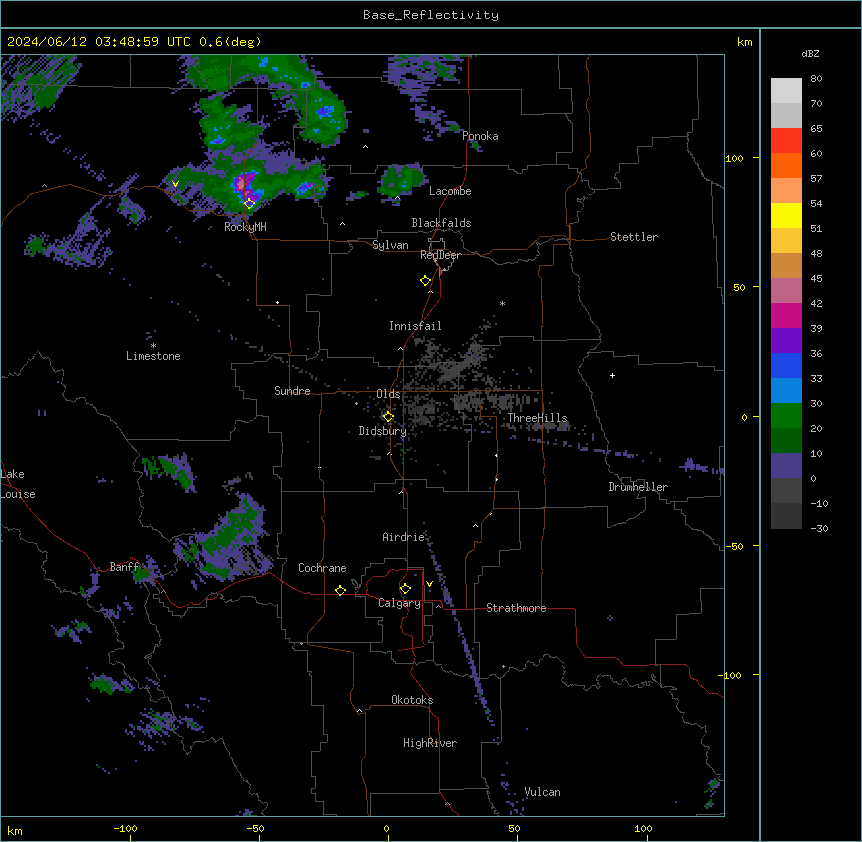Select the orange 57-60 dBZ color band
Screen dimensions: 862x842
pos(786,165)
